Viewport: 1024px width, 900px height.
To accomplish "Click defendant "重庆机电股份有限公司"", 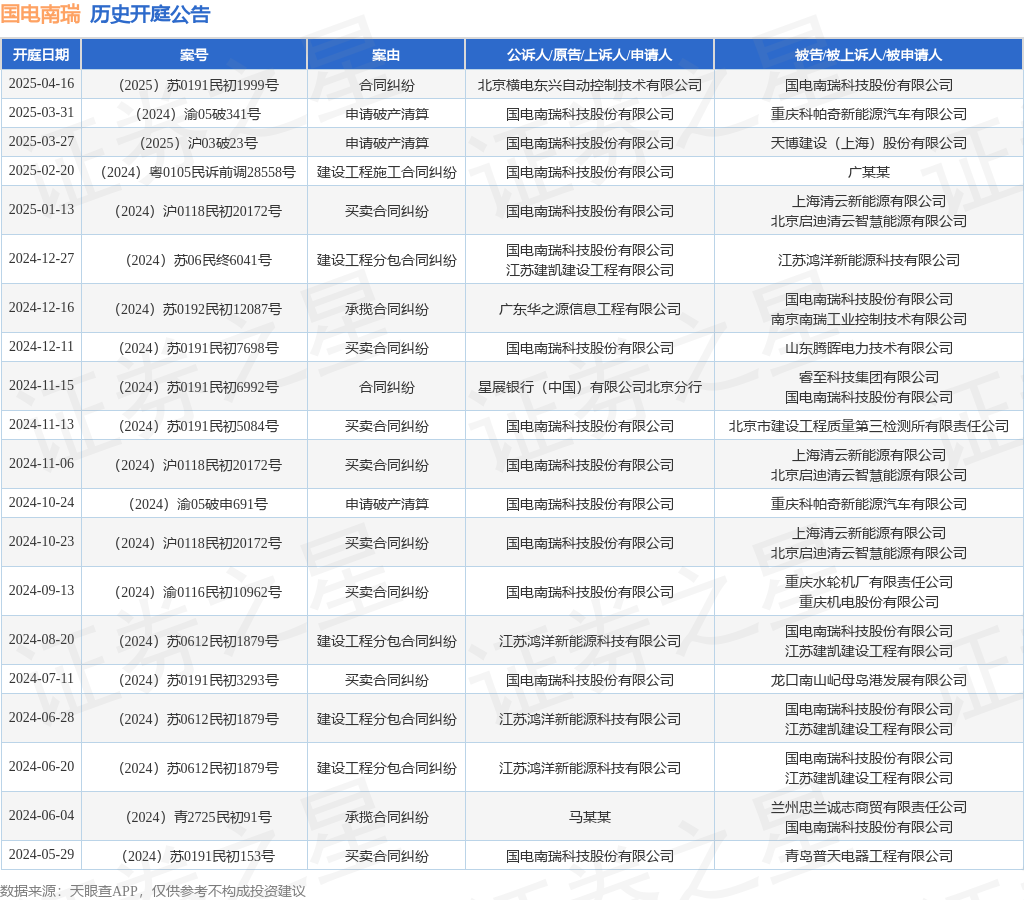I will (x=869, y=602).
